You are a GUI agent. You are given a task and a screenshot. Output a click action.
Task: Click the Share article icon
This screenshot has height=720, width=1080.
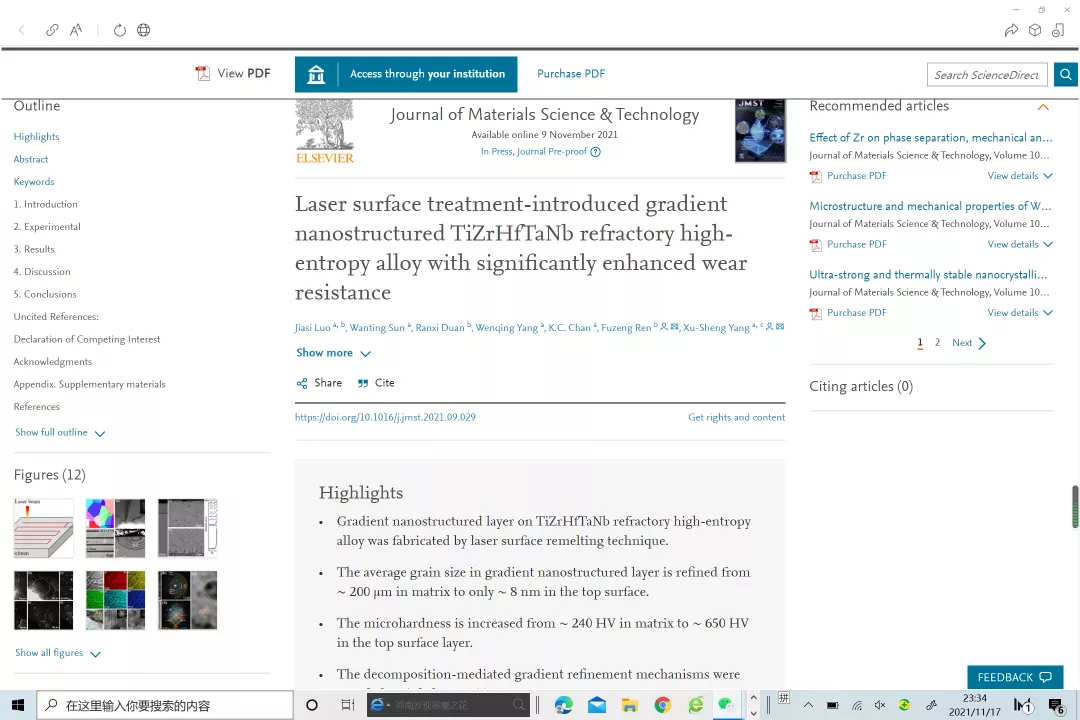302,383
